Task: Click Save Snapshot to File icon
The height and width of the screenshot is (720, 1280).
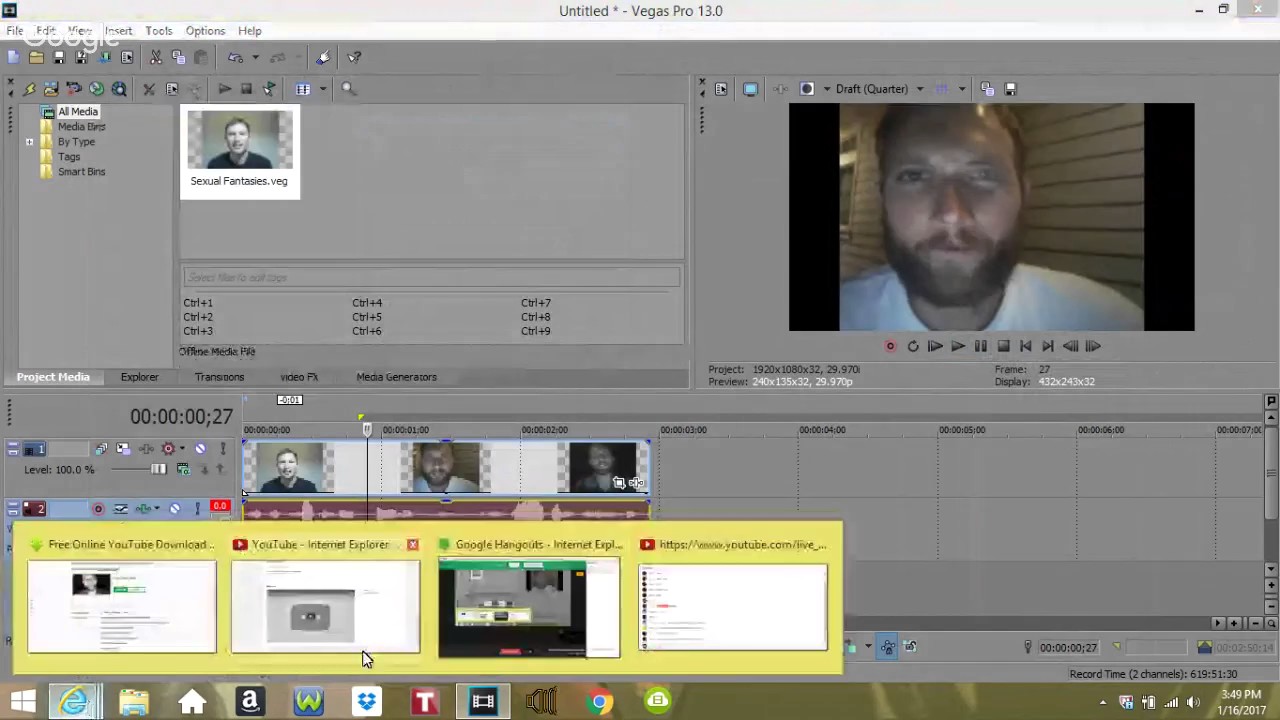Action: point(1010,89)
